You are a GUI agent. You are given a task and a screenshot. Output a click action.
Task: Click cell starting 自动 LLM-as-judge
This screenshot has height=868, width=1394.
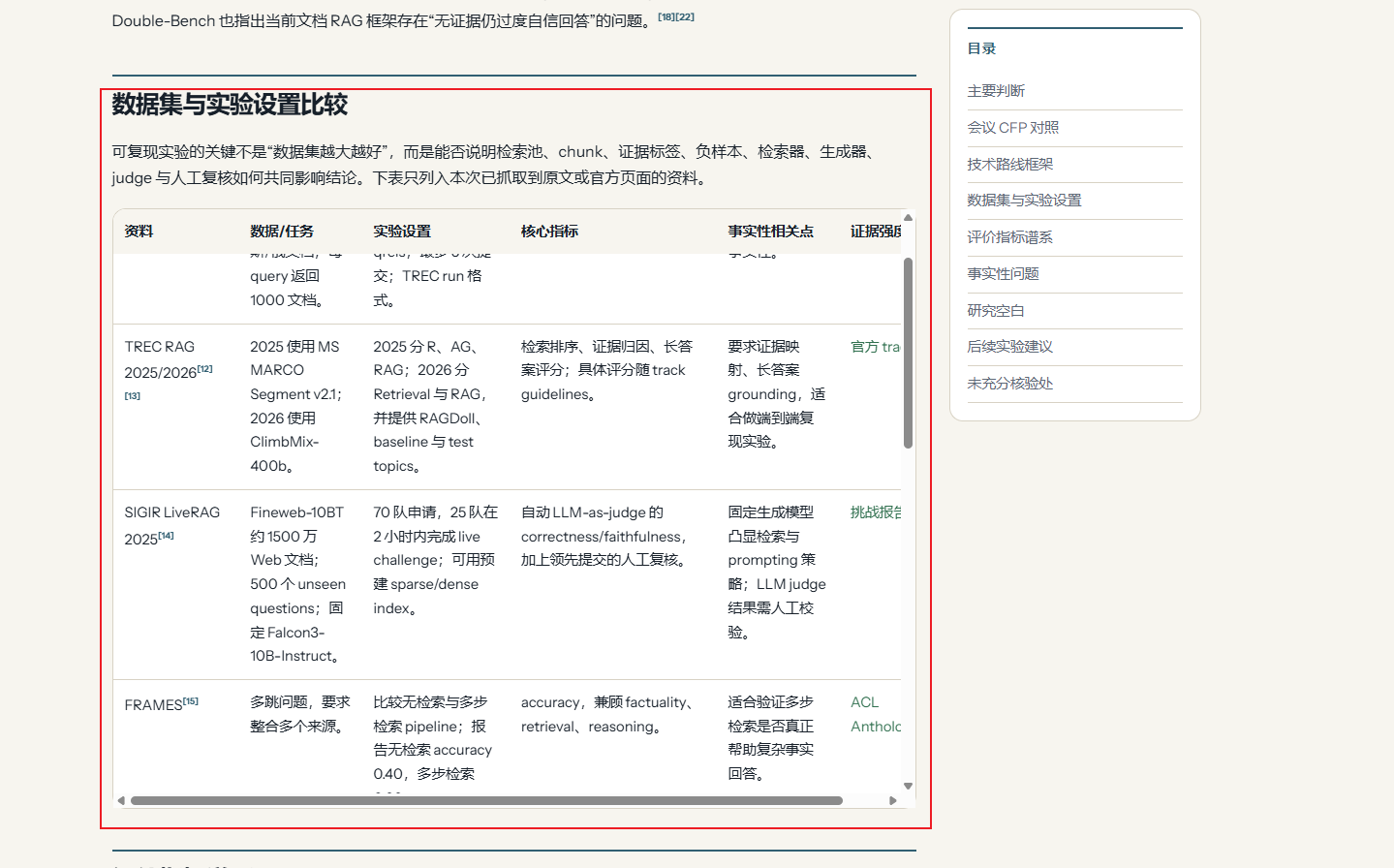pyautogui.click(x=604, y=536)
